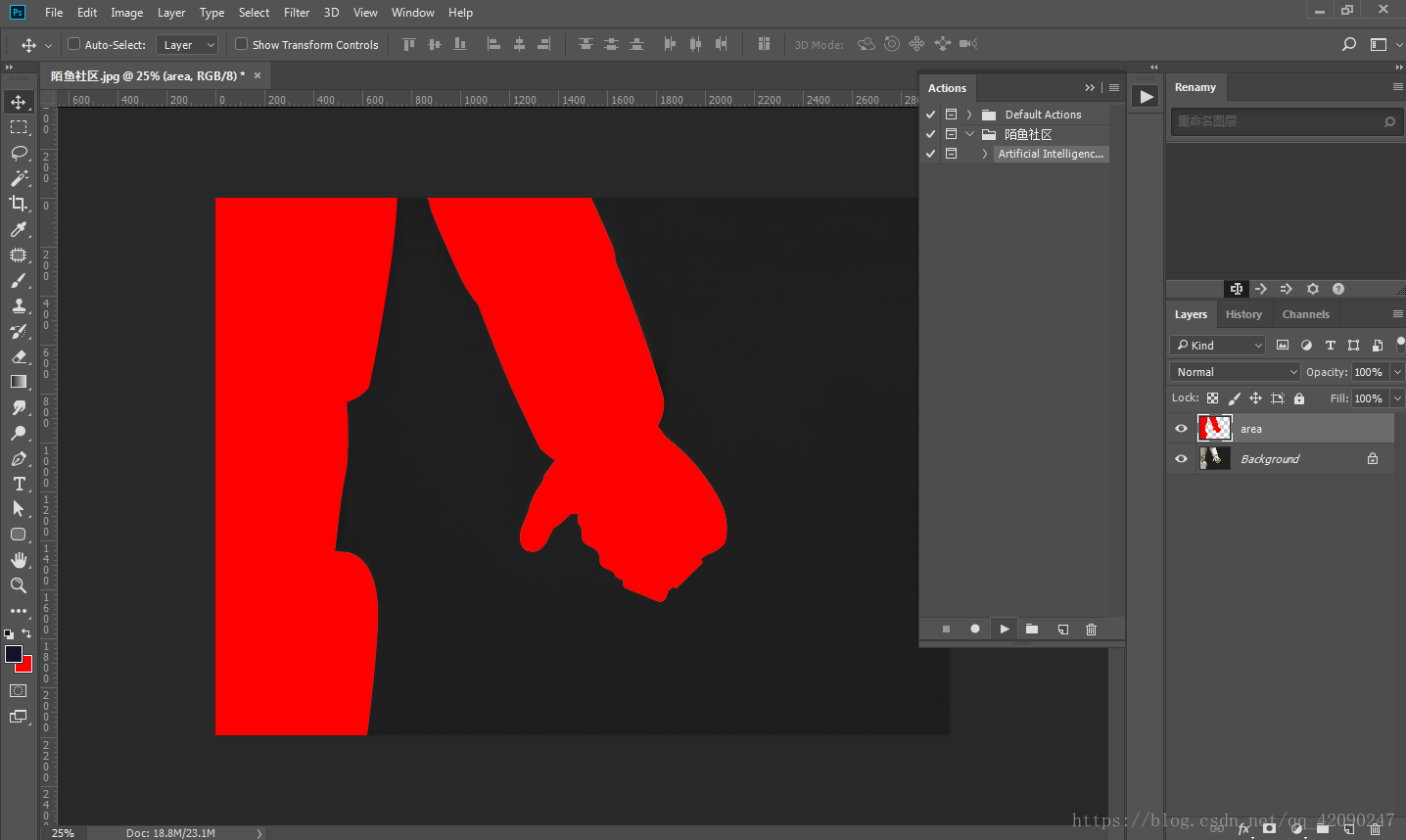This screenshot has height=840, width=1406.
Task: Select the area layer row
Action: [1281, 429]
